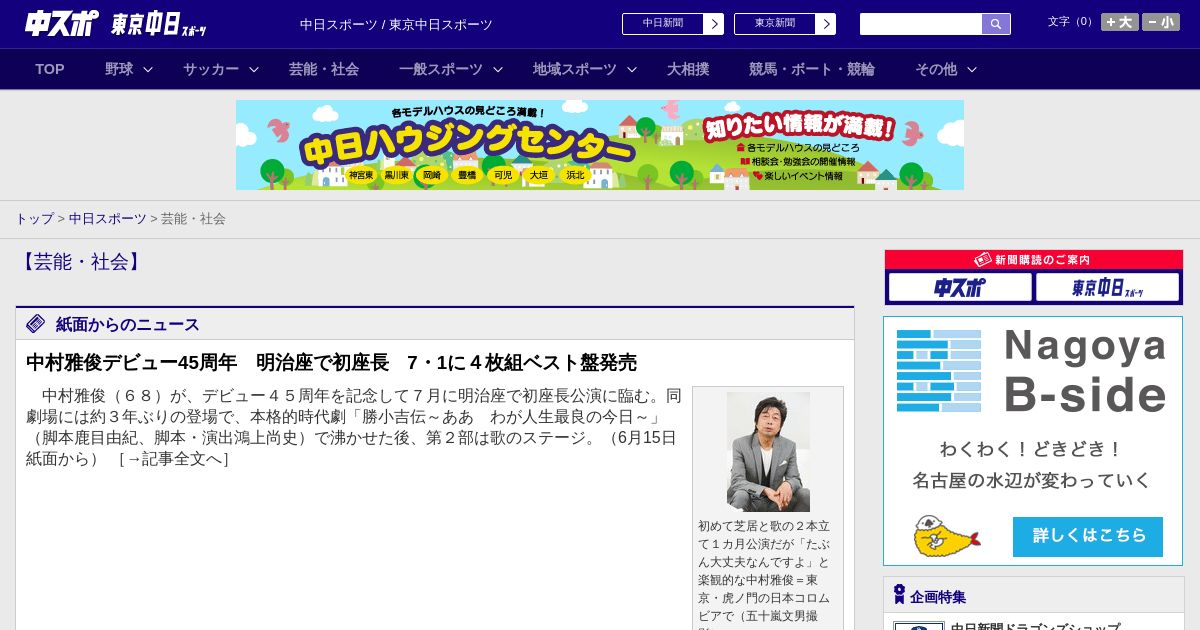Open the その他 menu
The height and width of the screenshot is (630, 1200).
click(936, 69)
